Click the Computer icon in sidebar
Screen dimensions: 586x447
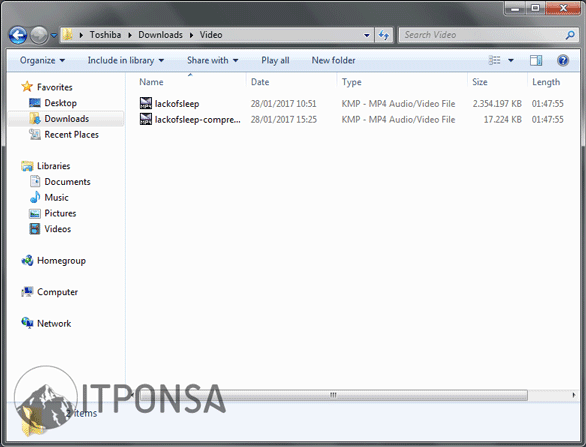[27, 292]
